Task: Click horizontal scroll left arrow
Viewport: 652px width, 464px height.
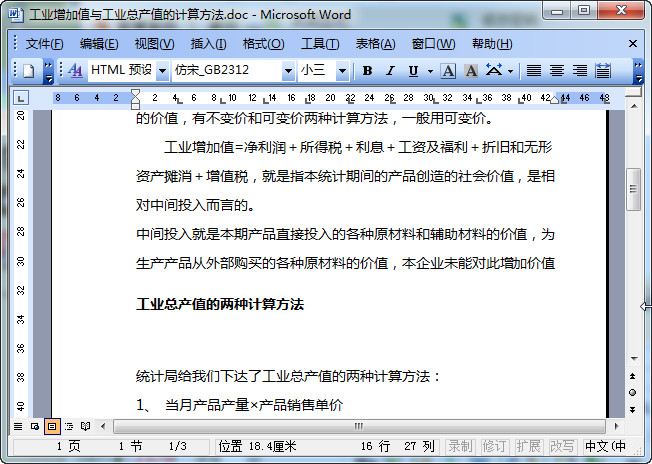Action: (103, 426)
